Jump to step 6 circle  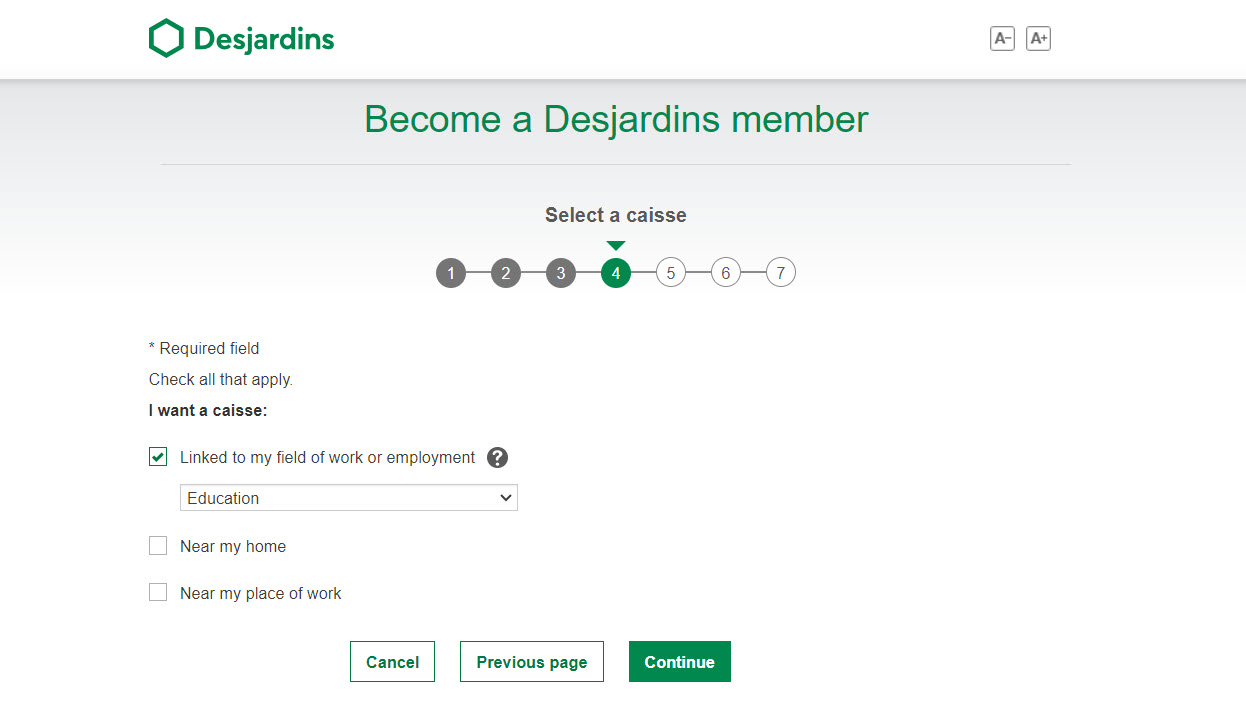(x=726, y=273)
